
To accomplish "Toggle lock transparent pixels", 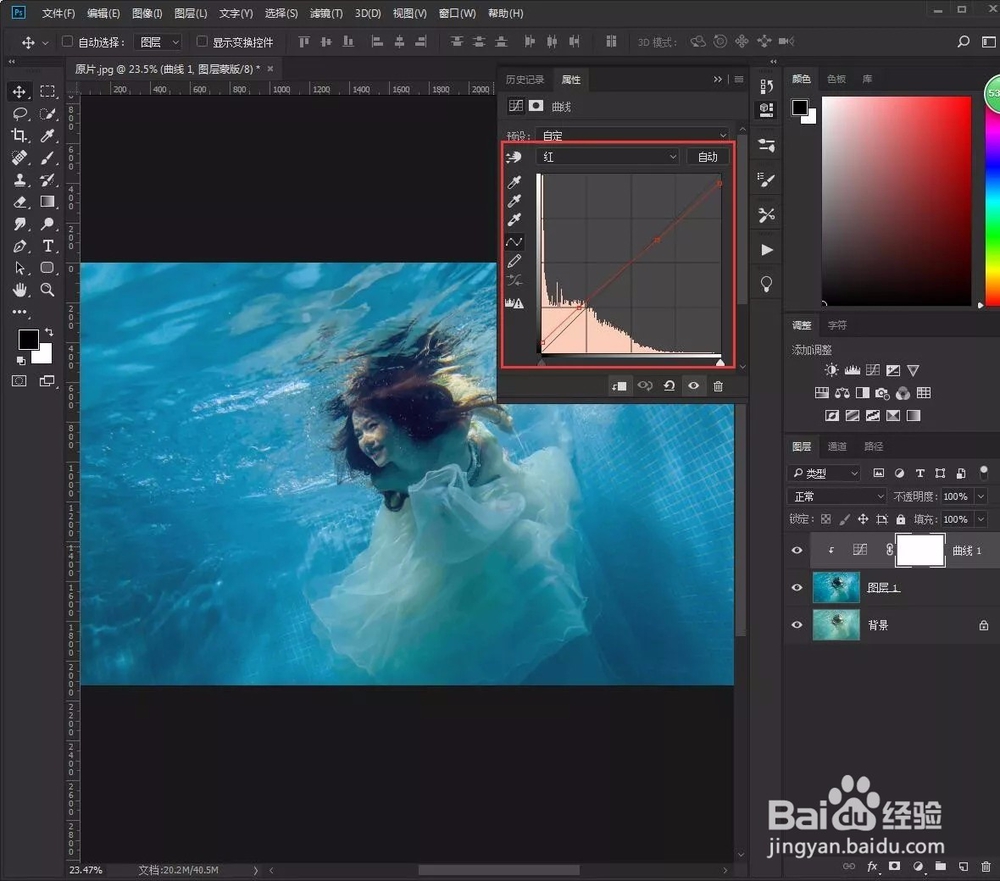I will point(826,519).
